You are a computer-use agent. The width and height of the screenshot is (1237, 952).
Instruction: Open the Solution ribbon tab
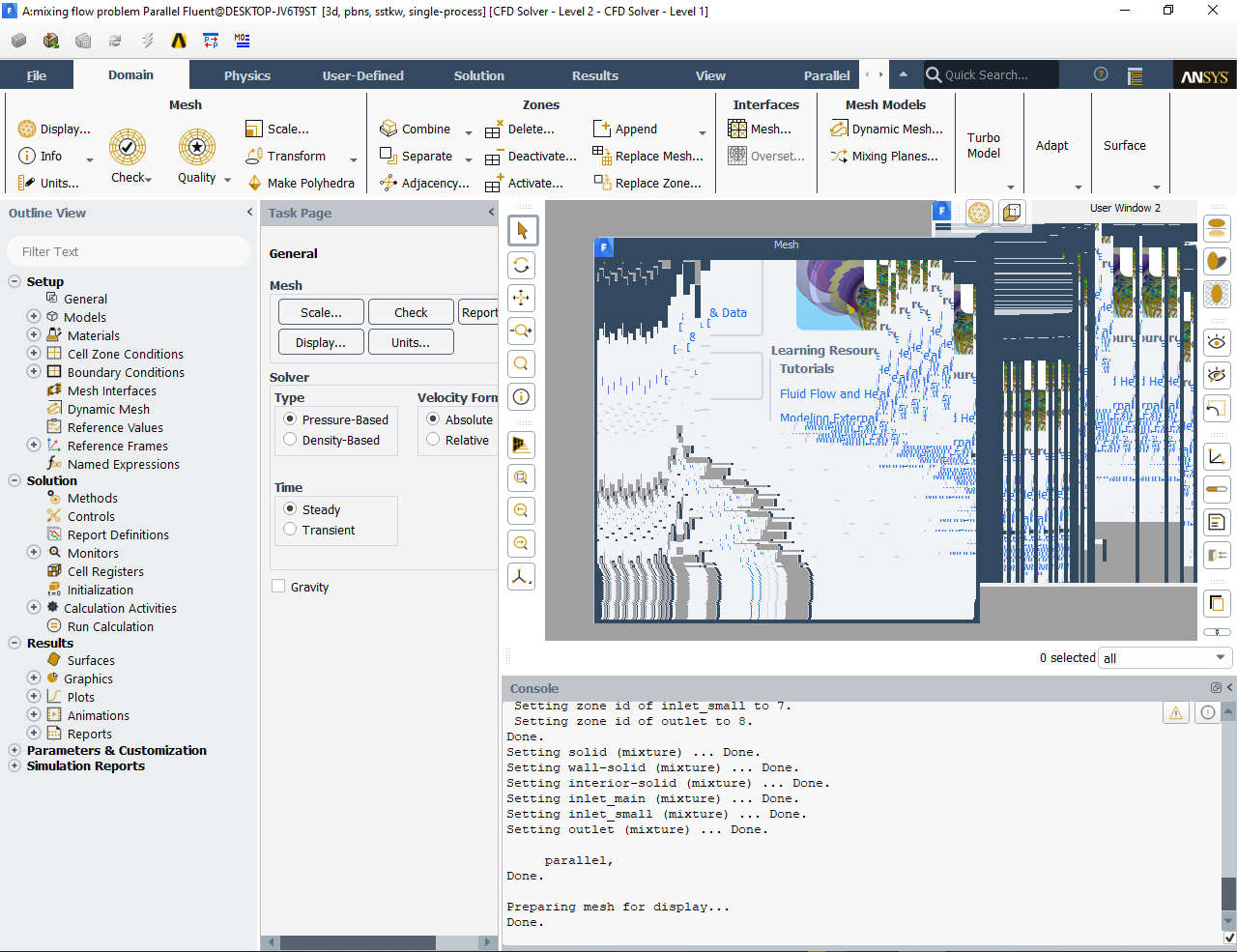(x=478, y=75)
